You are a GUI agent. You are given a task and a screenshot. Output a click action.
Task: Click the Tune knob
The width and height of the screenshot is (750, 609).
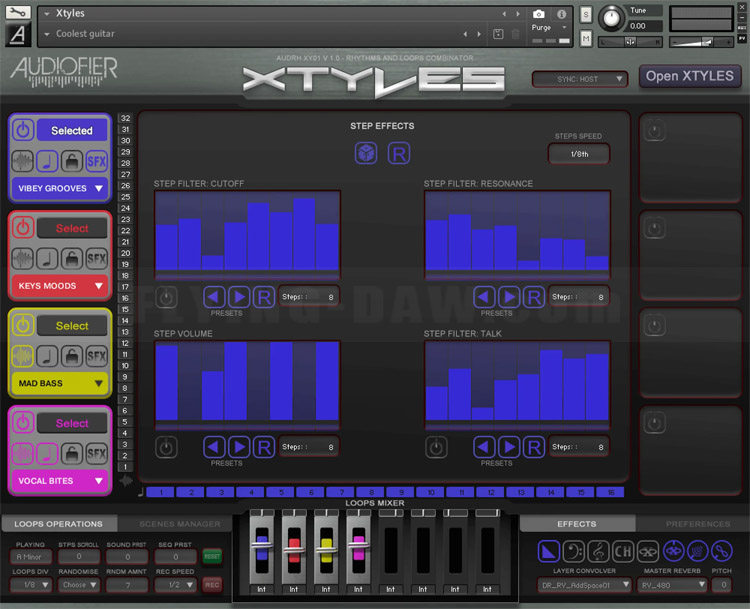tap(611, 18)
